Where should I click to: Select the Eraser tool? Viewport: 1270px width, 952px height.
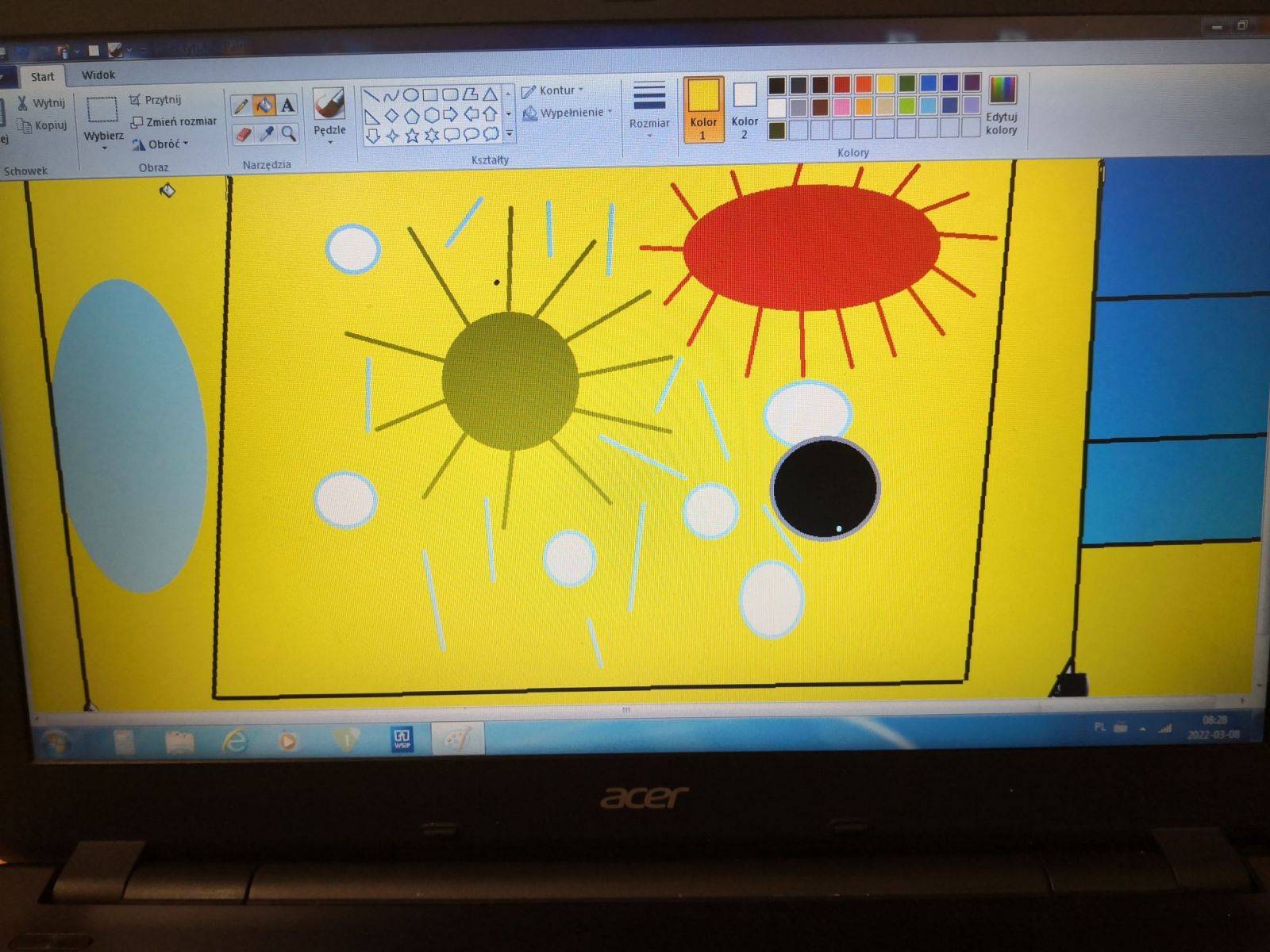coord(243,134)
